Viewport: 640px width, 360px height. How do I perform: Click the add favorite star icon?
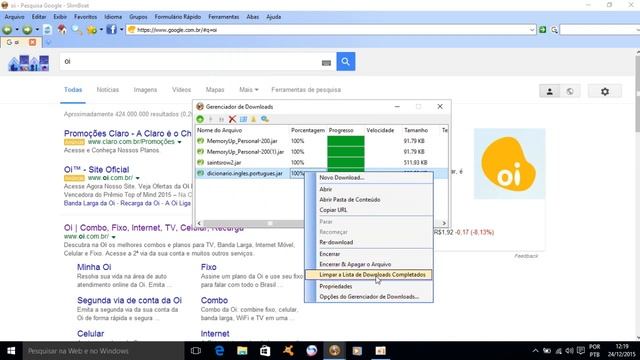tap(92, 29)
